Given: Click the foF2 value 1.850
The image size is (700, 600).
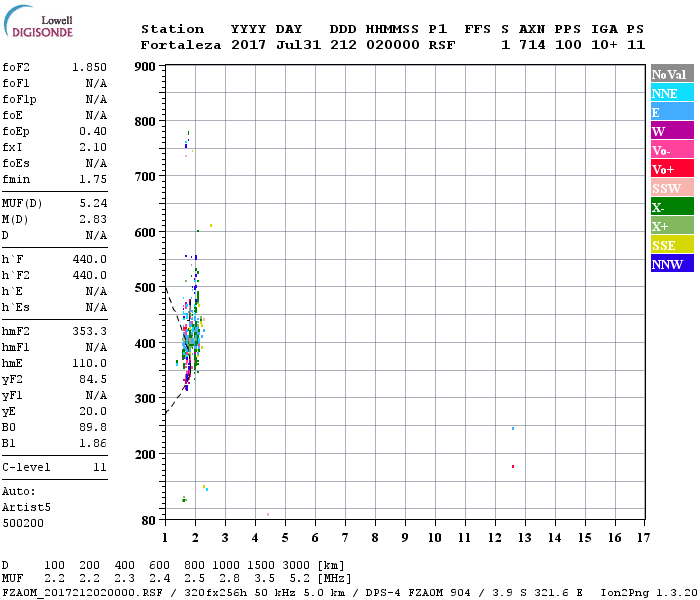Looking at the screenshot, I should click(89, 67).
